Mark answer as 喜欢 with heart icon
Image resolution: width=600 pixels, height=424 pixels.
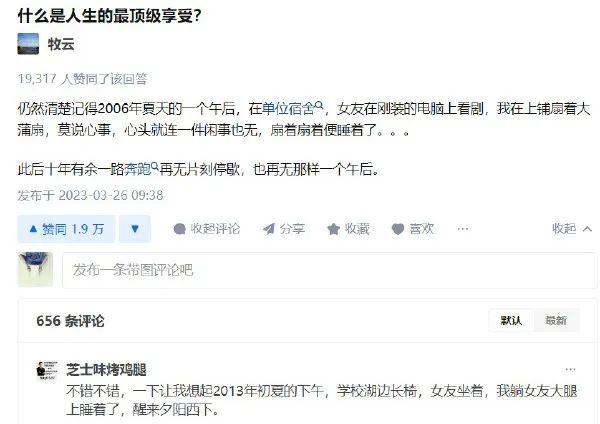coord(413,229)
